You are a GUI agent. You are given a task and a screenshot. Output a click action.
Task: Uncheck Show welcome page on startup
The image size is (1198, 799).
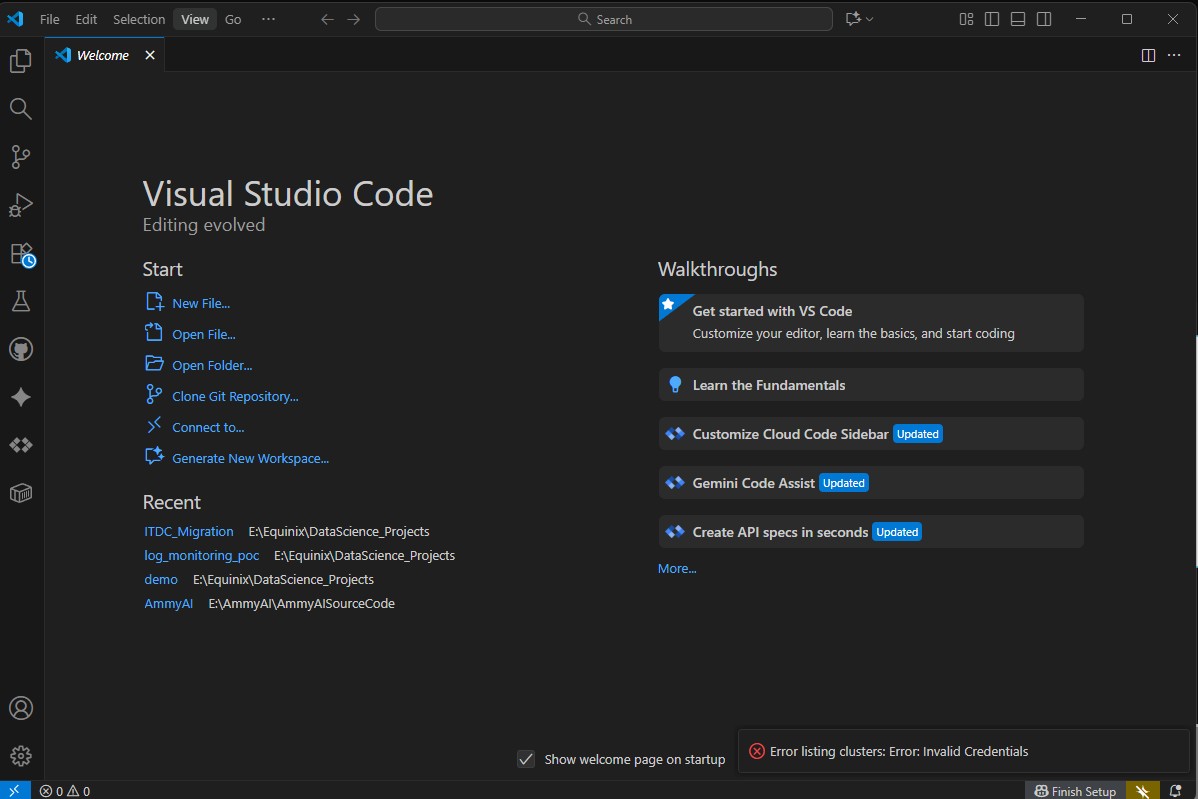[526, 759]
